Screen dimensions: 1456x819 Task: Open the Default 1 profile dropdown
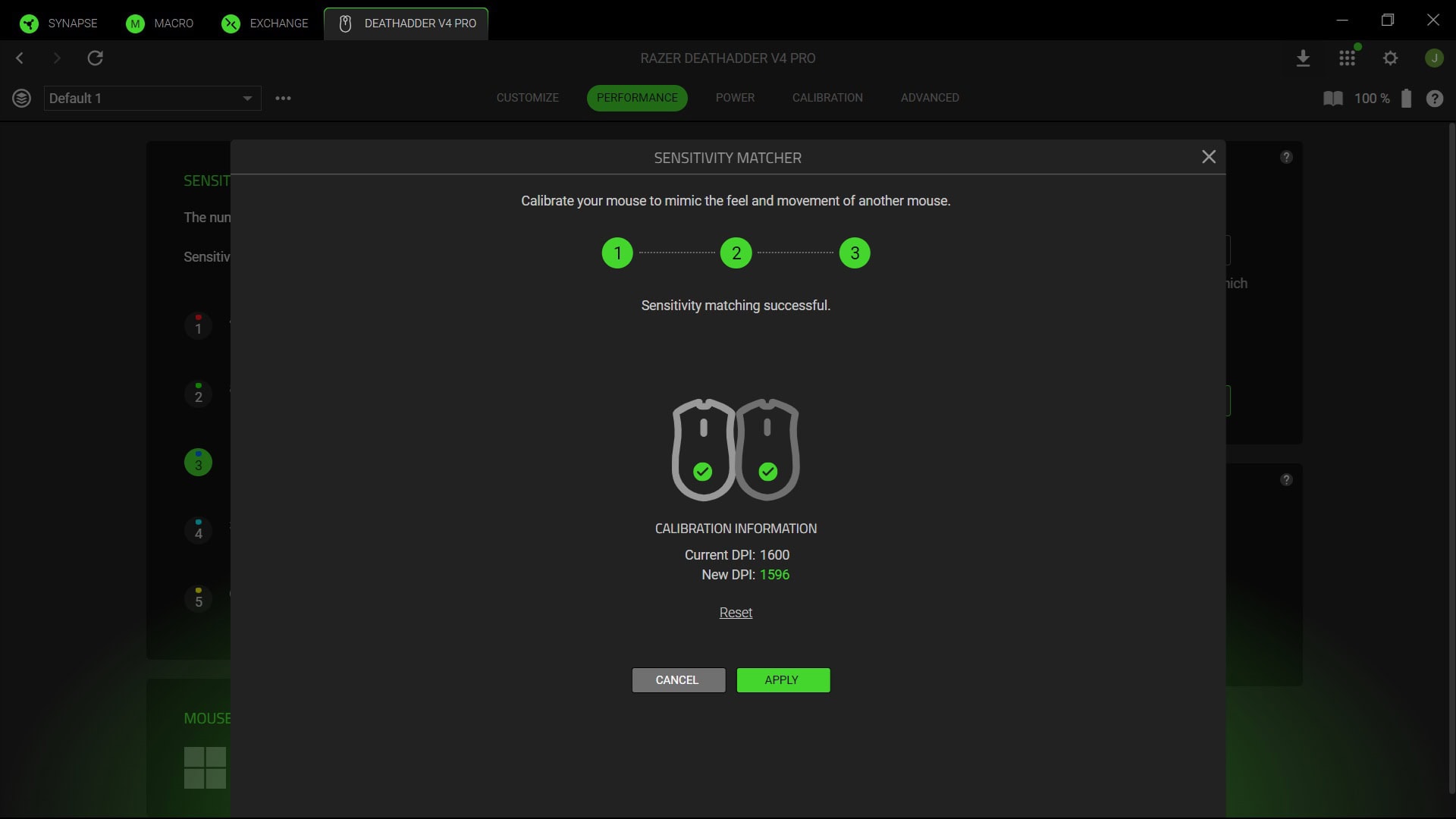(152, 98)
